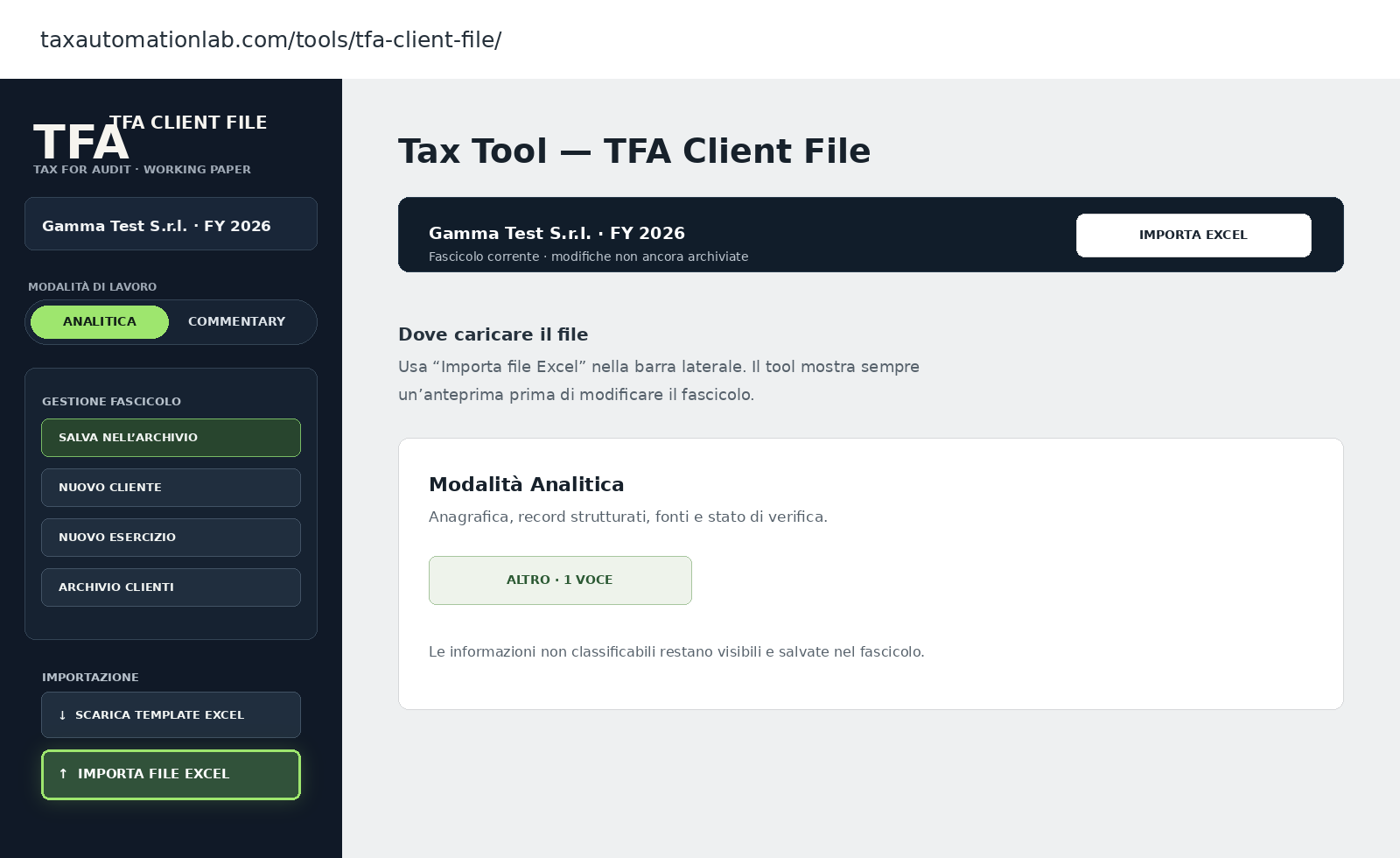
Task: Select Gamma Test S.r.l. · FY 2026 sidebar box
Action: pyautogui.click(x=171, y=224)
